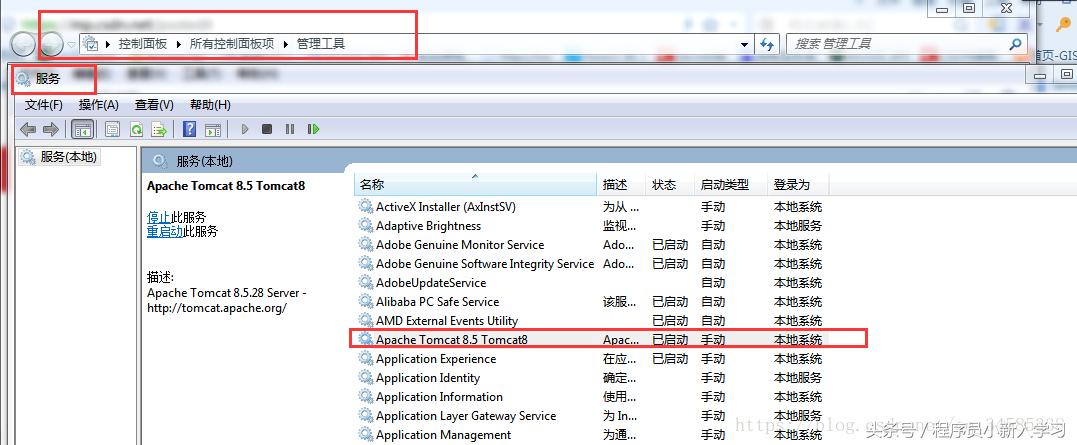This screenshot has width=1077, height=445.
Task: Open recent pages dropdown beside forward button
Action: (71, 45)
